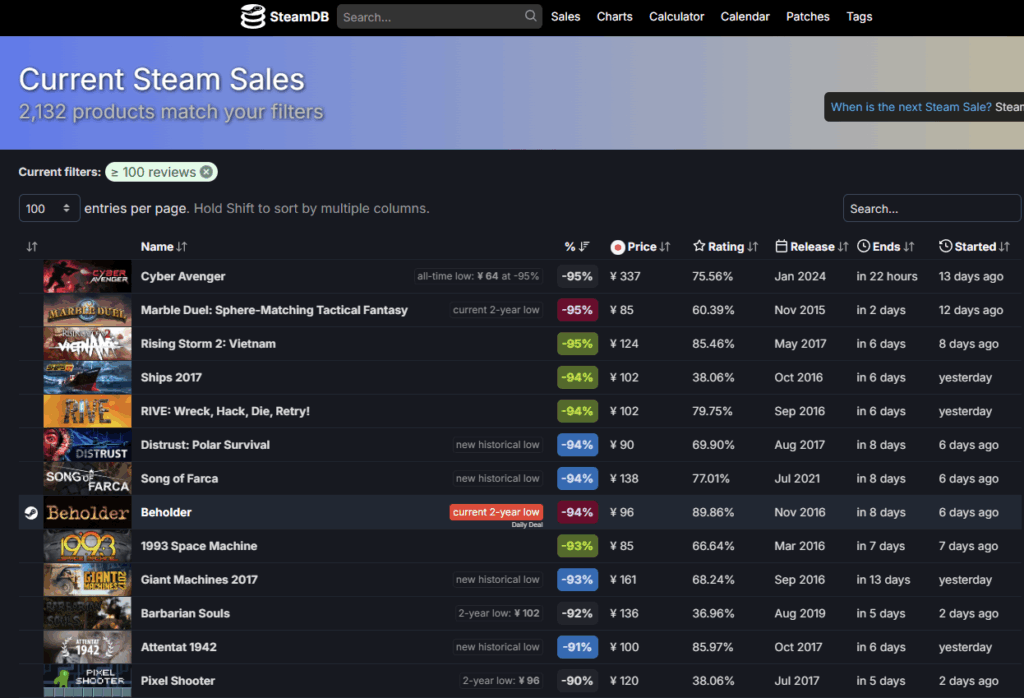1024x698 pixels.
Task: Click the -95% discount badge for Rising Storm 2
Action: pos(577,344)
